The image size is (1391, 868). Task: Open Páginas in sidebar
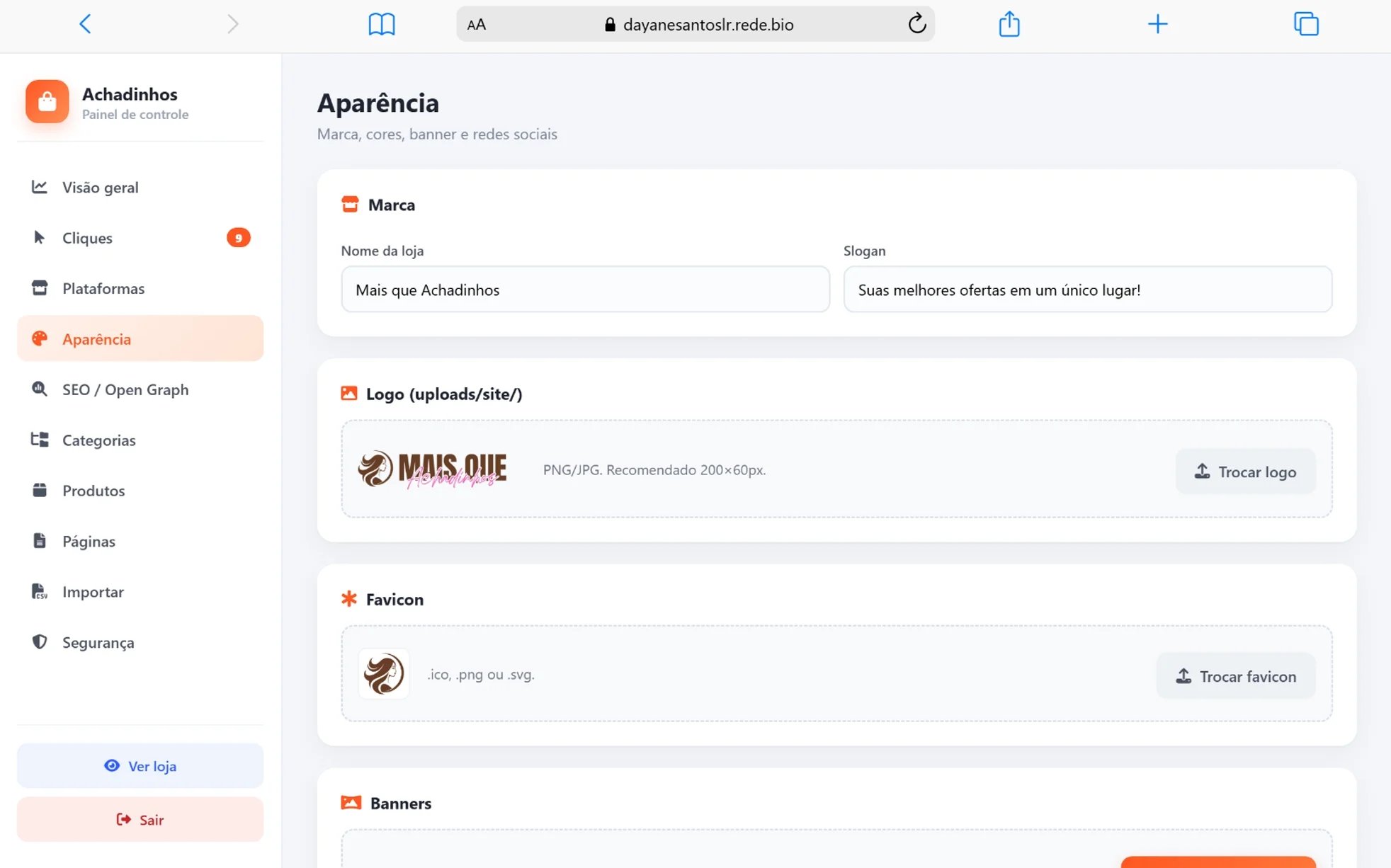coord(140,541)
